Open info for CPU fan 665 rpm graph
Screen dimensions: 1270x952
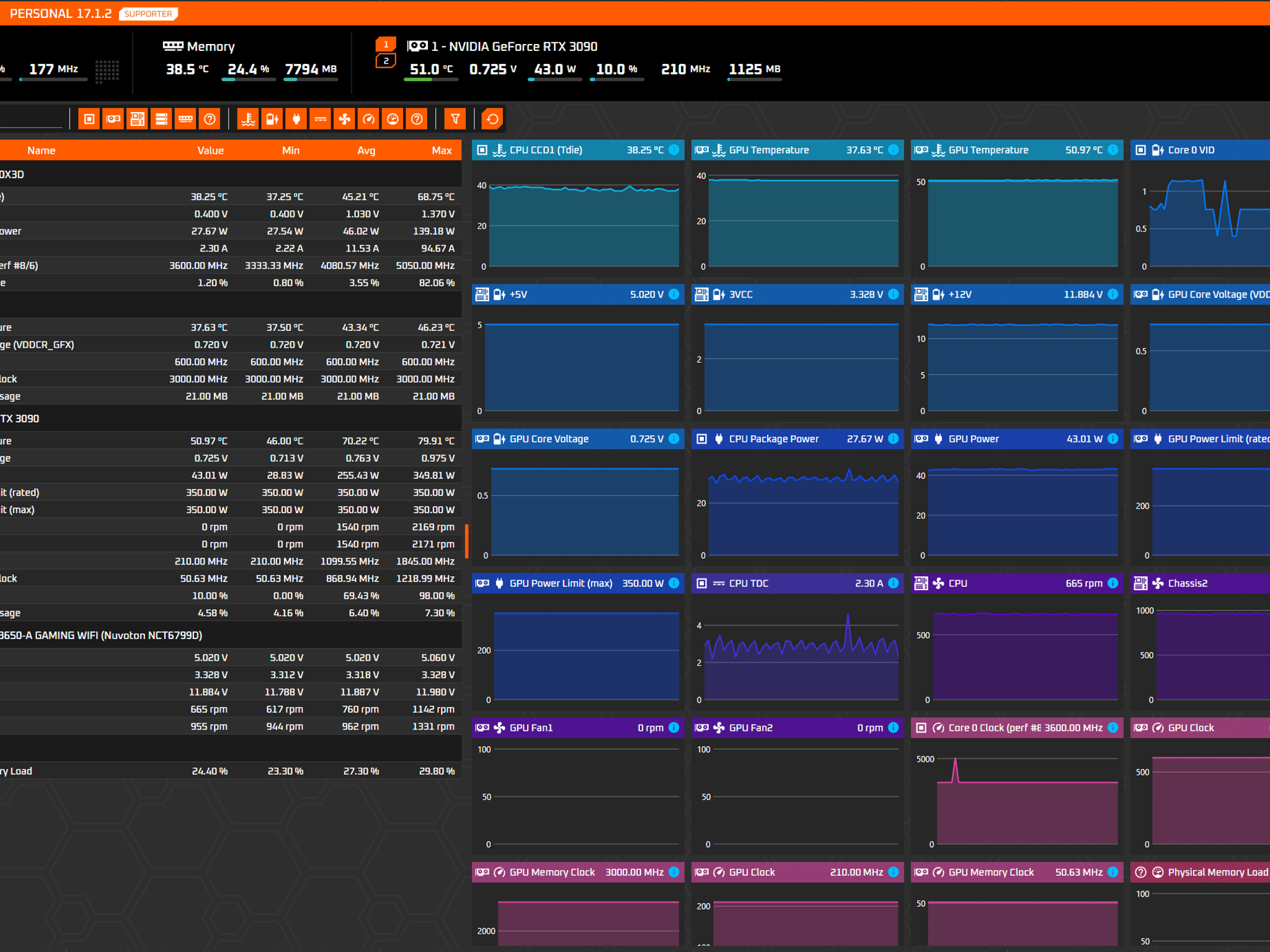(x=1113, y=583)
